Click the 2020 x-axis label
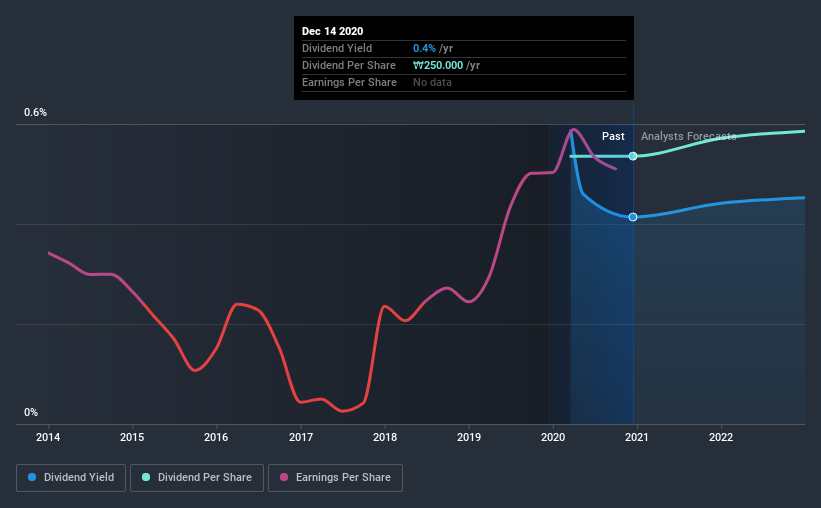This screenshot has height=508, width=821. tap(553, 437)
